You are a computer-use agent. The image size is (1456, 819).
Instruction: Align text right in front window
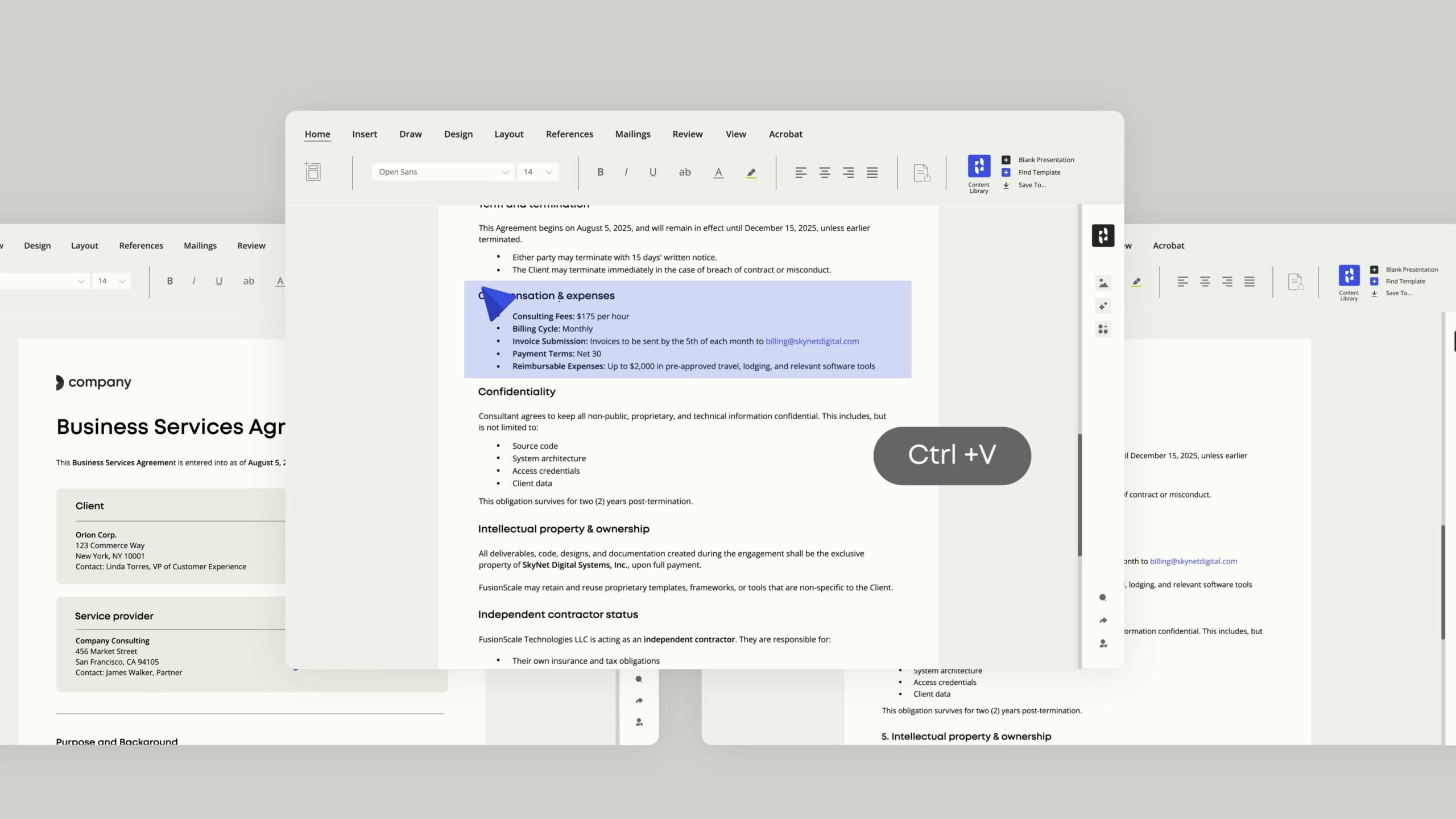849,172
